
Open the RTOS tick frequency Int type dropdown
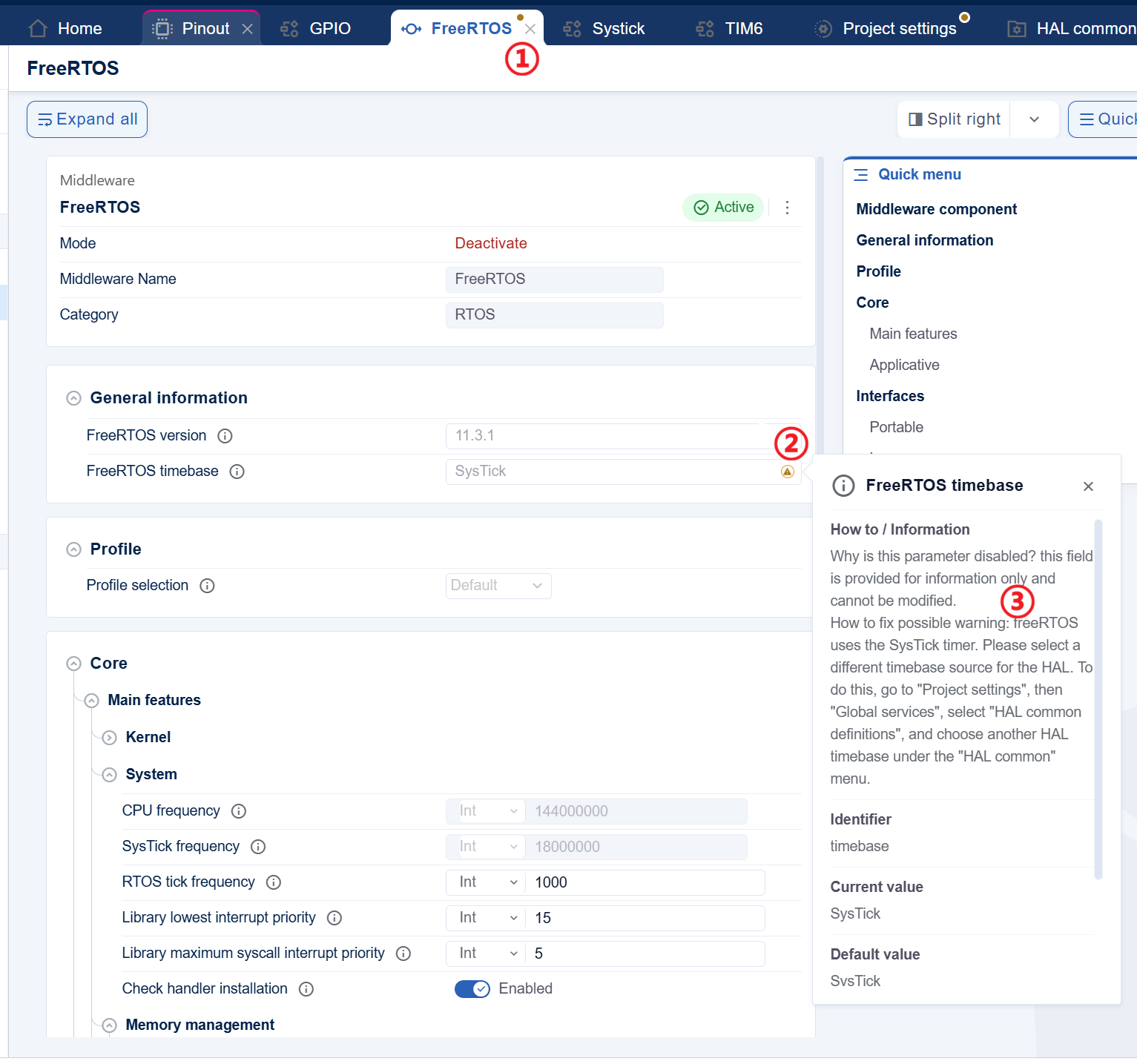coord(486,882)
